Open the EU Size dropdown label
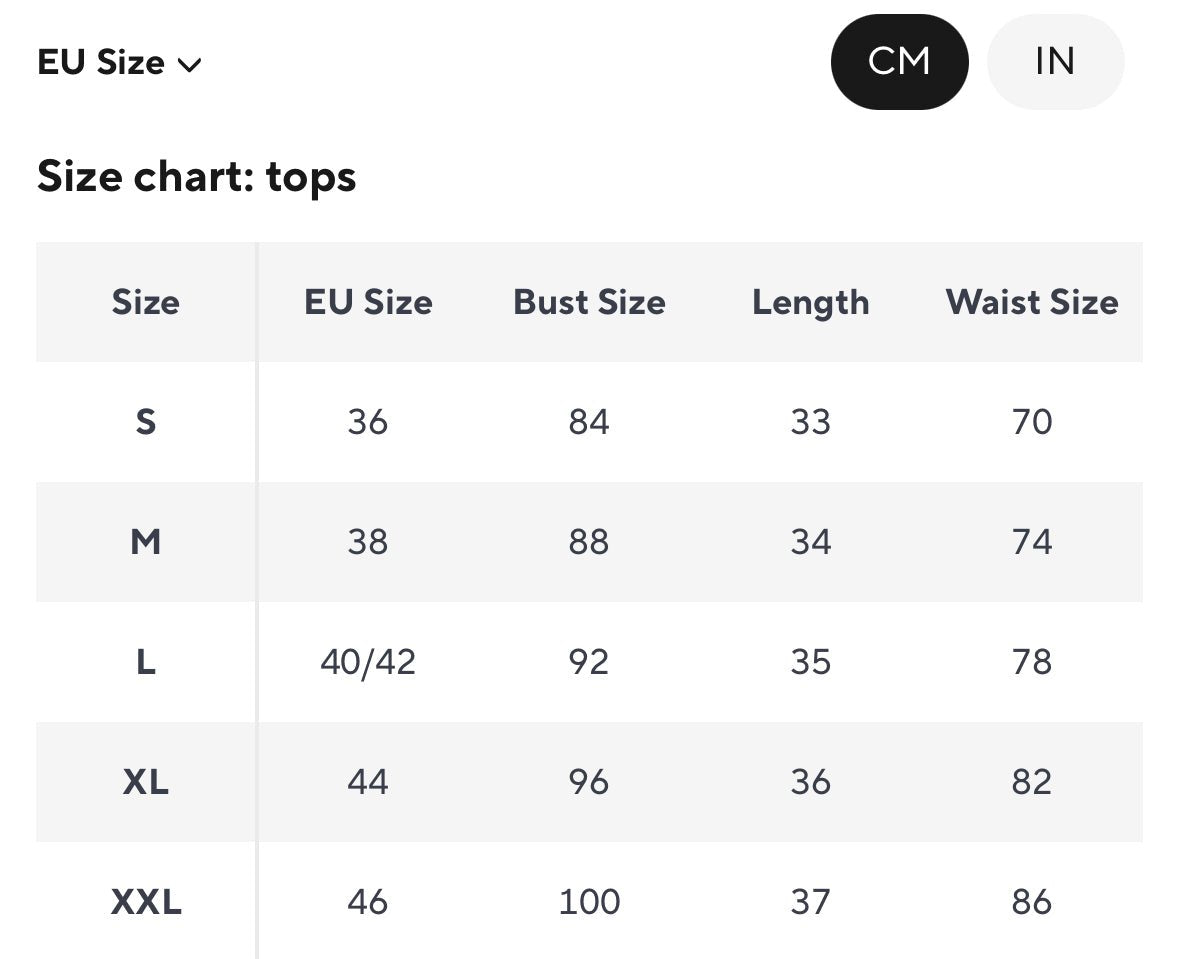Image resolution: width=1179 pixels, height=959 pixels. (101, 63)
